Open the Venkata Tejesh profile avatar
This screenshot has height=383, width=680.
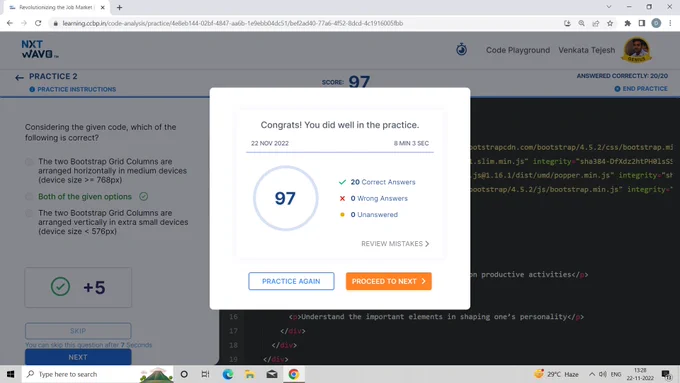pyautogui.click(x=637, y=50)
